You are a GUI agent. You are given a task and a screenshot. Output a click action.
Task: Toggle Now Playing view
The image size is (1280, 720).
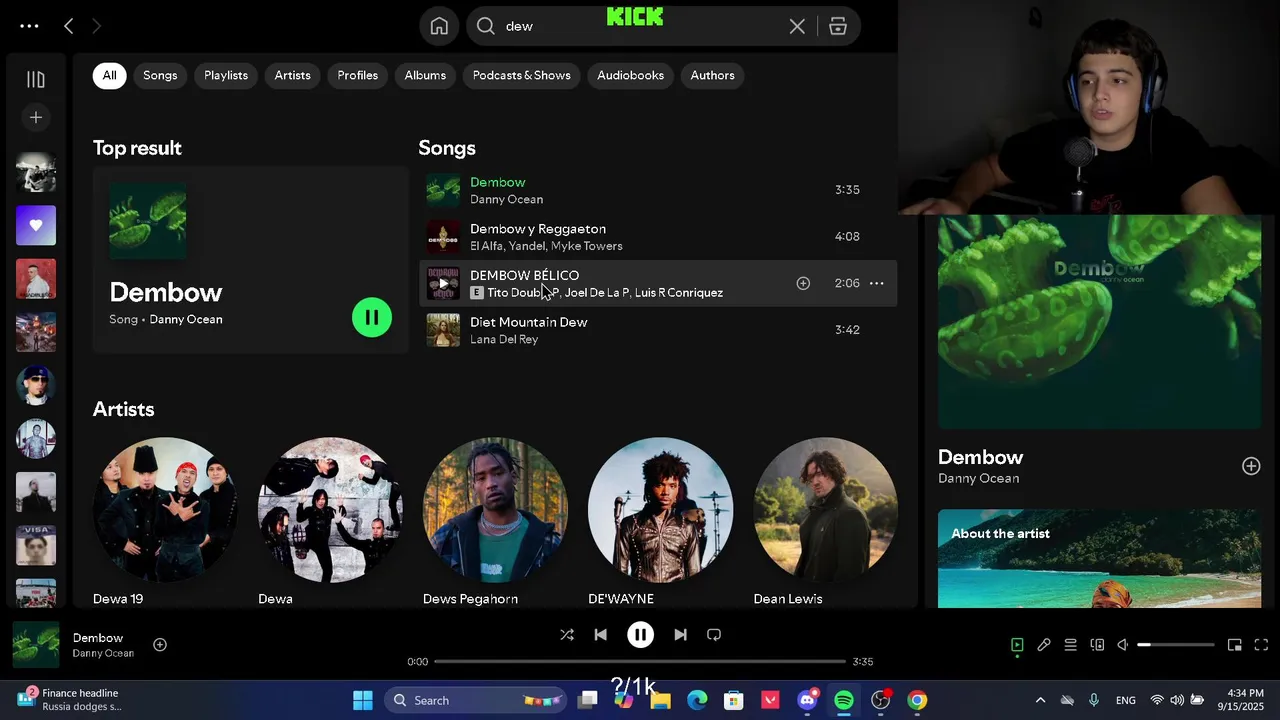point(1017,645)
